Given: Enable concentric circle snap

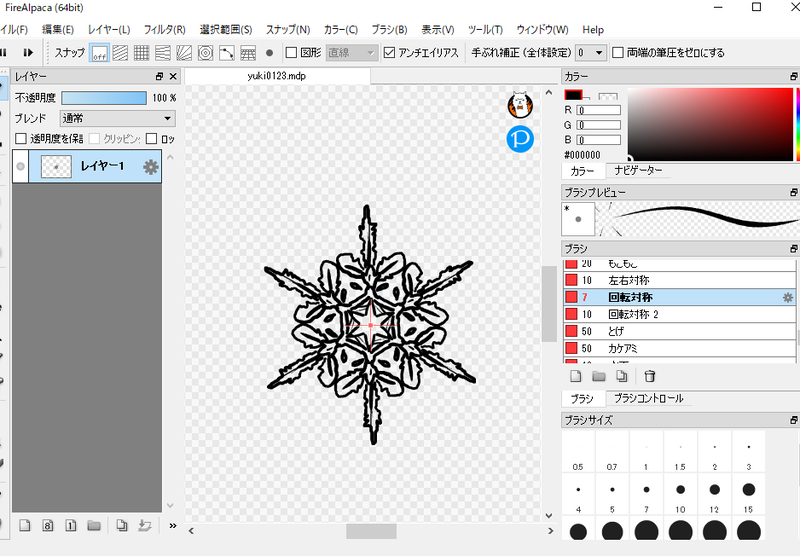Looking at the screenshot, I should pyautogui.click(x=205, y=53).
